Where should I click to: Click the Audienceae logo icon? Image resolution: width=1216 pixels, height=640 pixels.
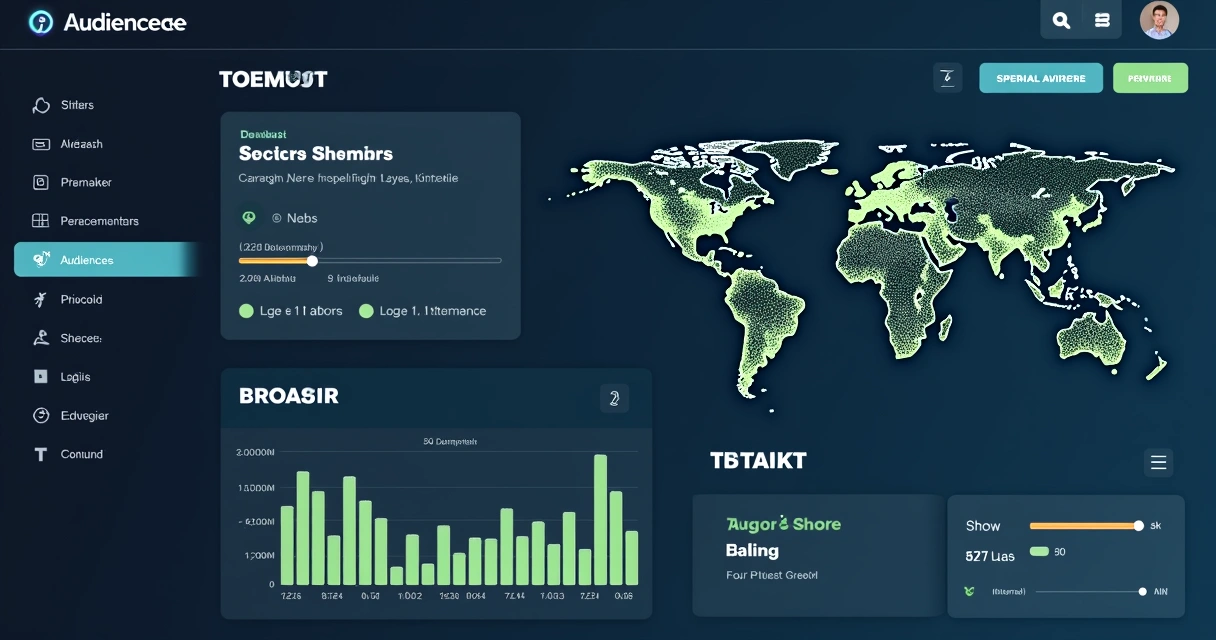40,21
